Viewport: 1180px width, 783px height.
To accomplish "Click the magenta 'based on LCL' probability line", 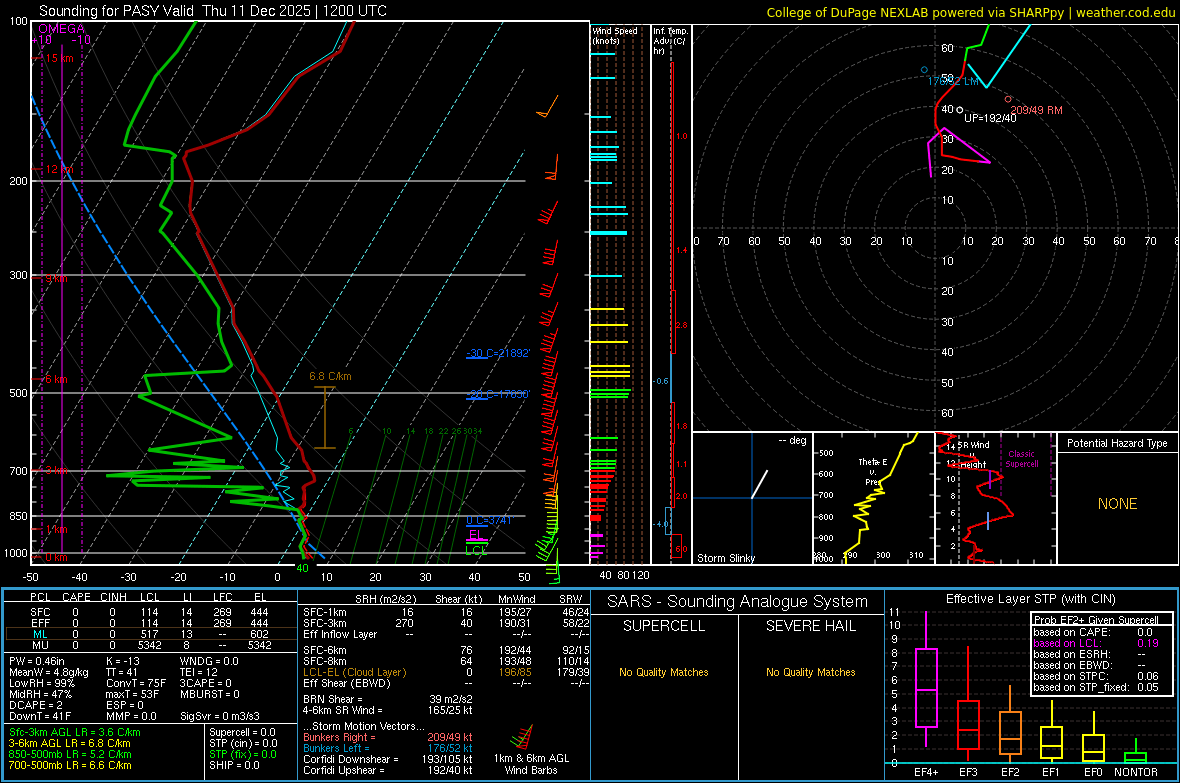I will pos(1096,643).
